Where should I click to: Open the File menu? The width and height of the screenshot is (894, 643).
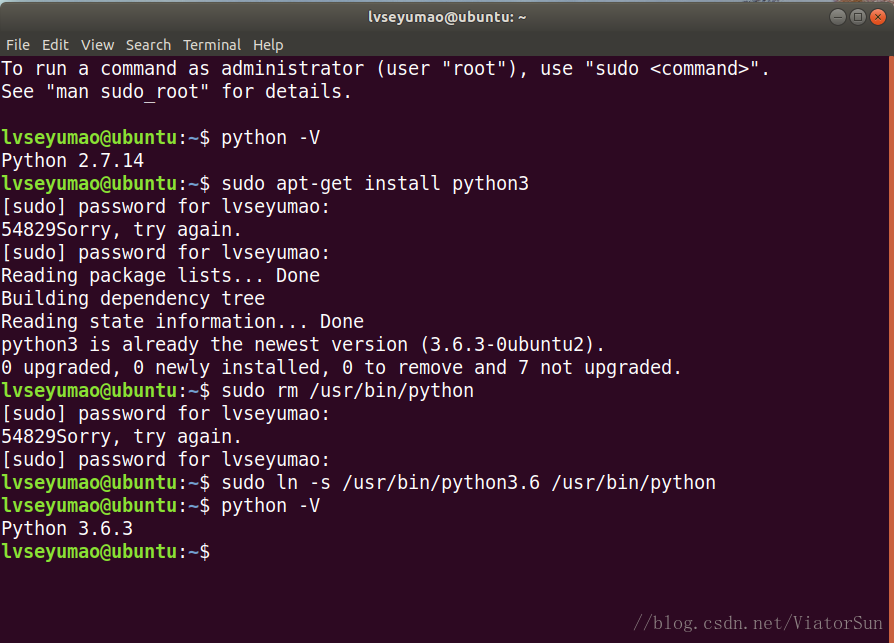point(18,45)
